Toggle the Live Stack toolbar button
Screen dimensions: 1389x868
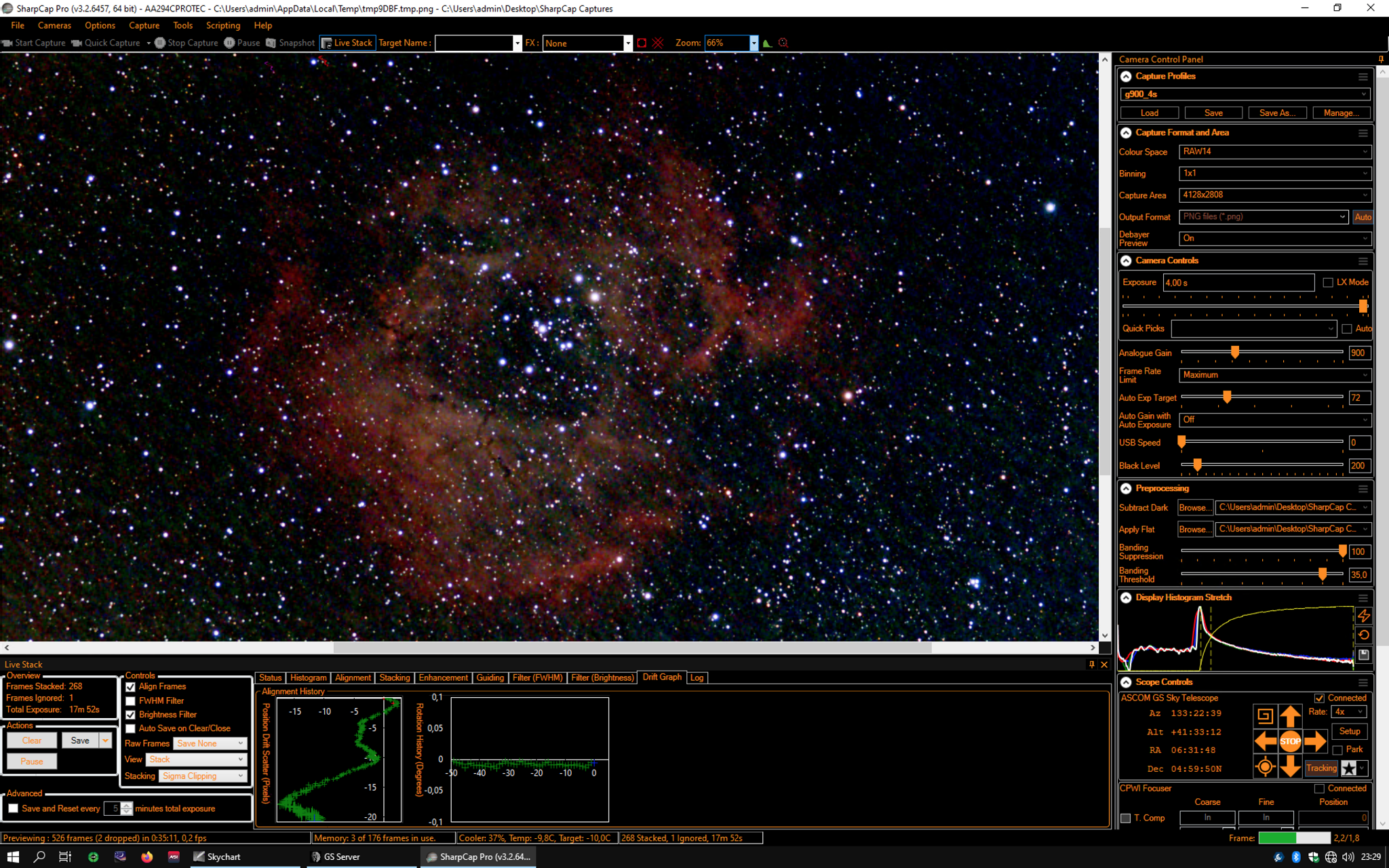tap(347, 43)
